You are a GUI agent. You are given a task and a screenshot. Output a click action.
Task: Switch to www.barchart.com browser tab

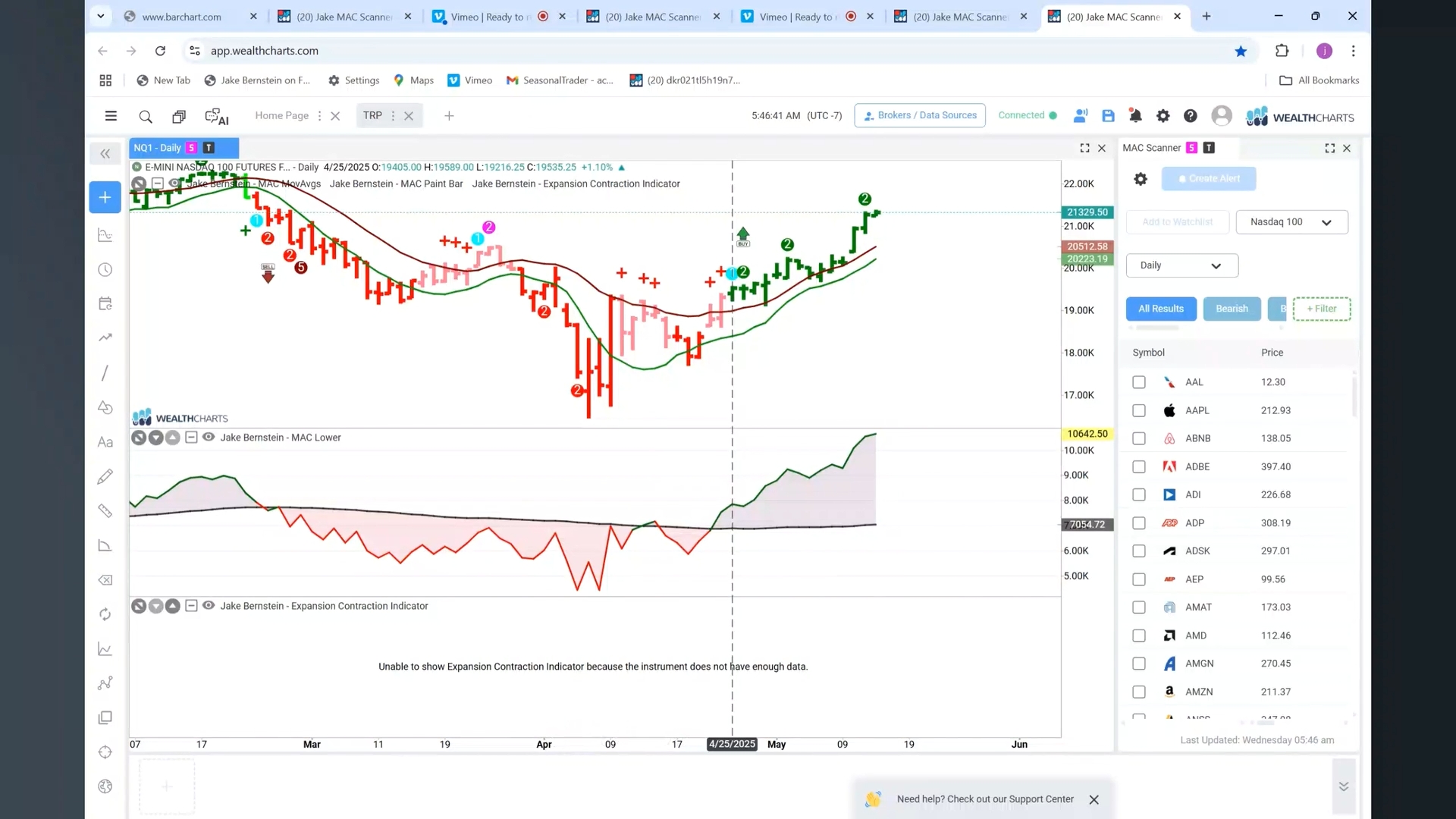pyautogui.click(x=182, y=17)
